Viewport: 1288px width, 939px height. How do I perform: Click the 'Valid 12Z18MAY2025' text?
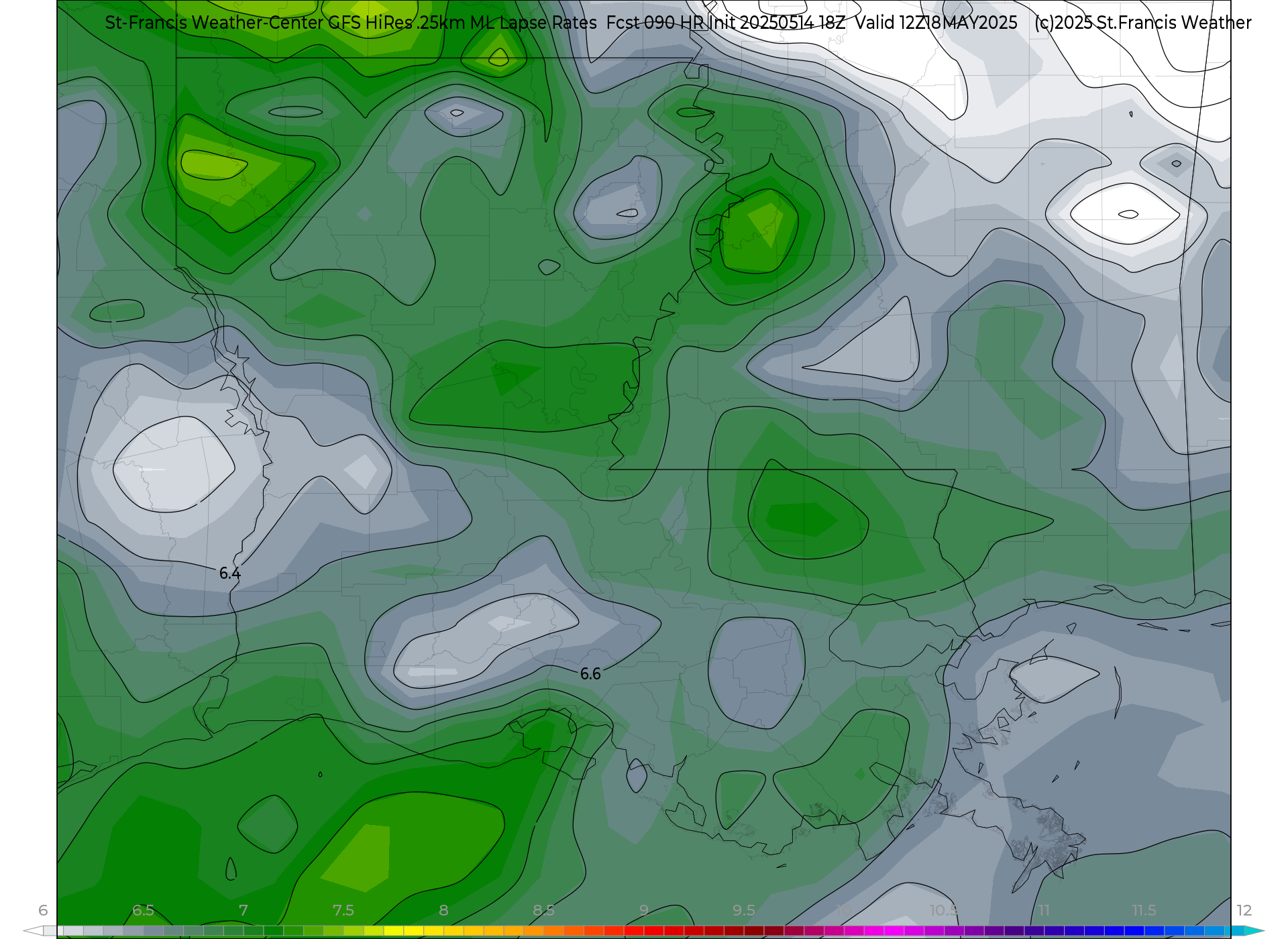point(936,23)
